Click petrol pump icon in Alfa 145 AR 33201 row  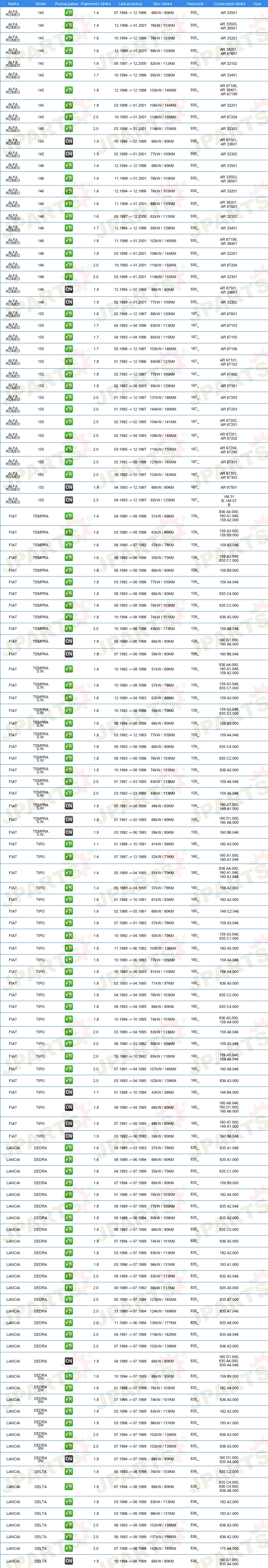(x=69, y=38)
